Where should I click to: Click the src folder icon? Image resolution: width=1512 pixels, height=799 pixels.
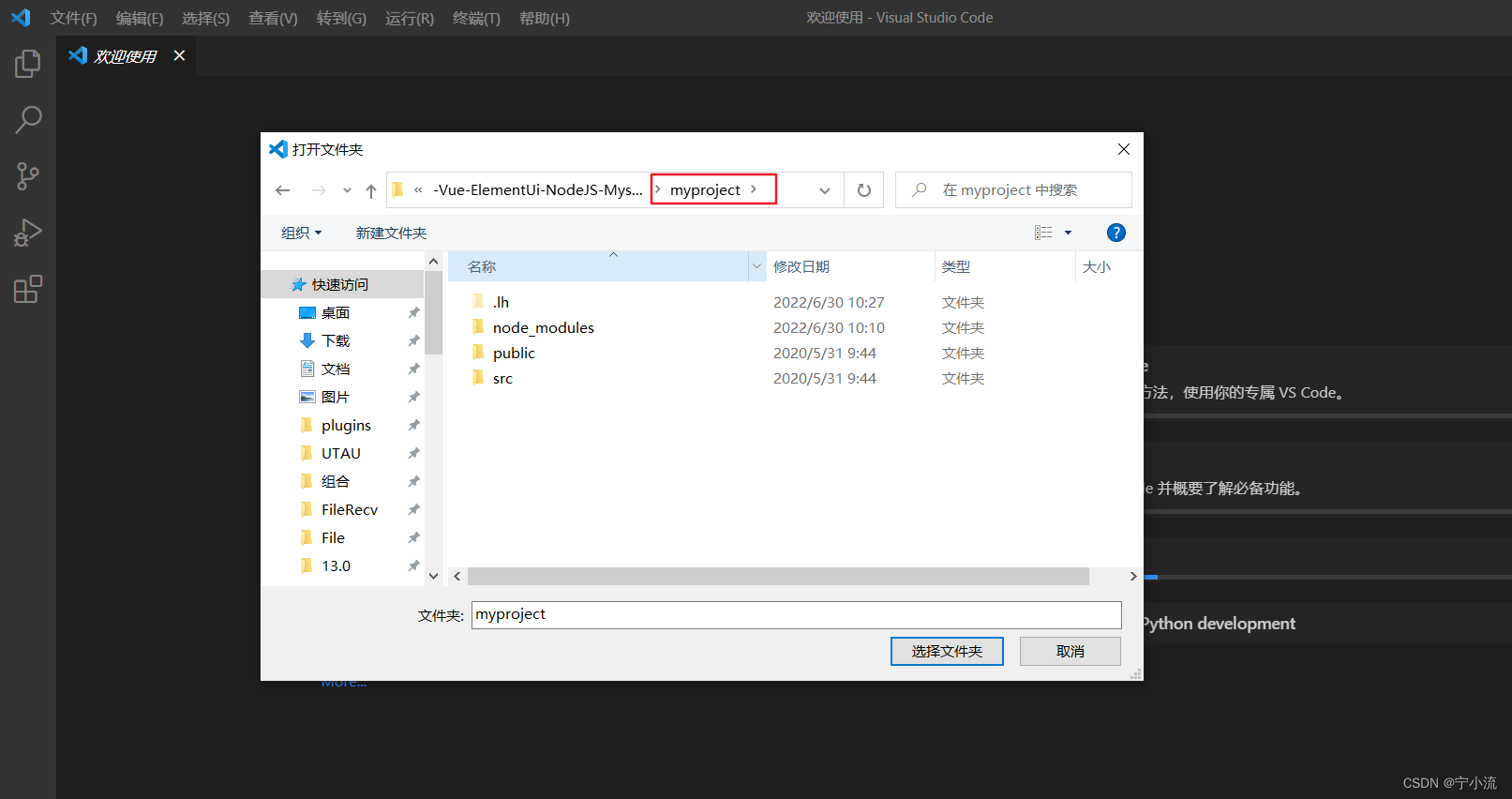pos(478,377)
